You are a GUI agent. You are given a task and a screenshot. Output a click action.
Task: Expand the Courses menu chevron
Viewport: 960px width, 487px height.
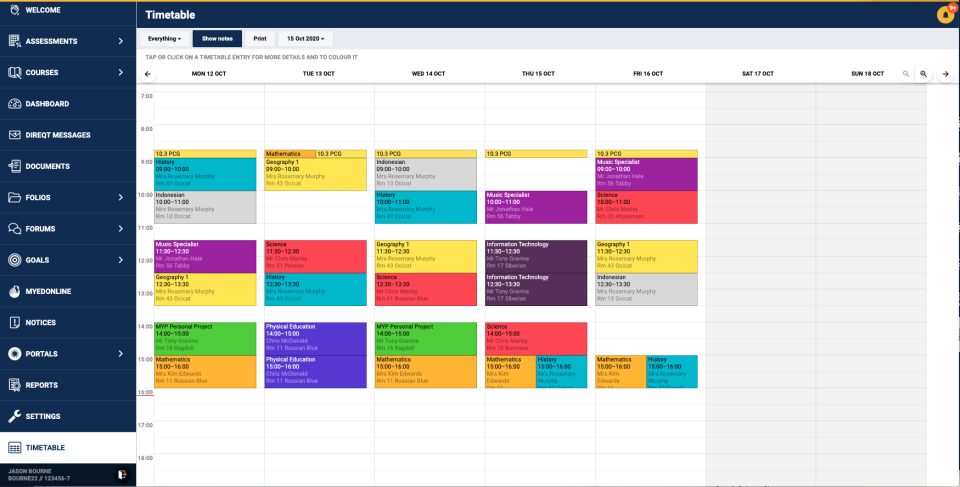(x=121, y=72)
